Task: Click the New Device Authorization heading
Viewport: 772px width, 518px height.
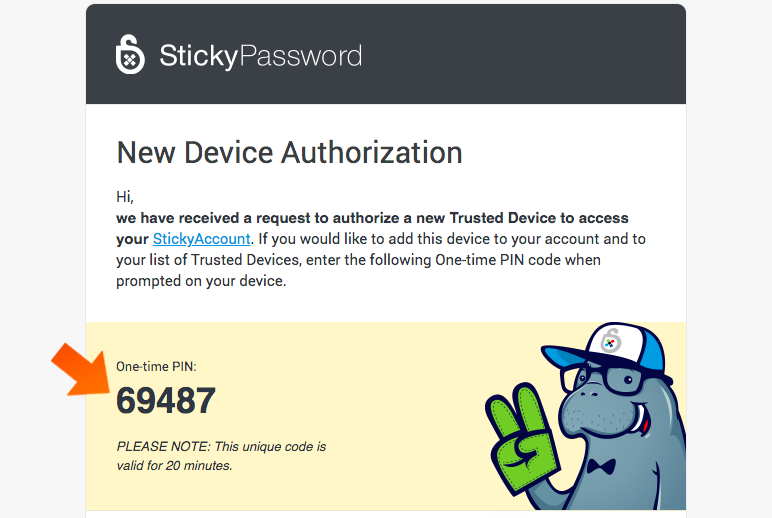Action: (x=290, y=153)
